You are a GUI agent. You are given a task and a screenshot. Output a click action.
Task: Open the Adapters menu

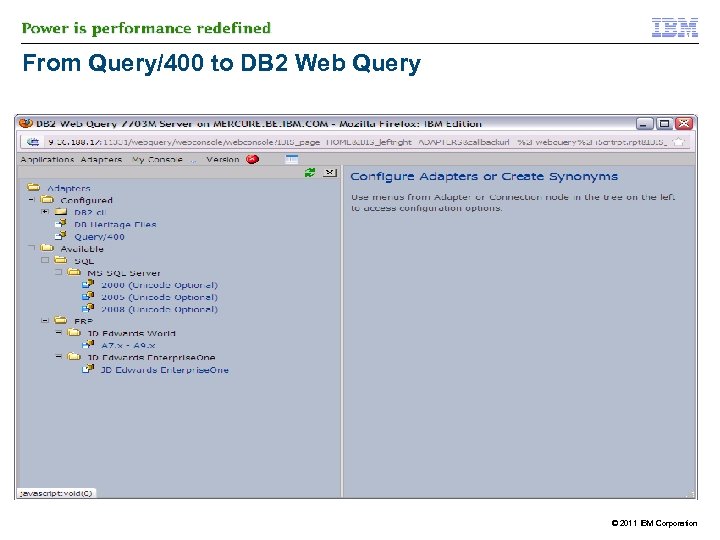coord(101,160)
